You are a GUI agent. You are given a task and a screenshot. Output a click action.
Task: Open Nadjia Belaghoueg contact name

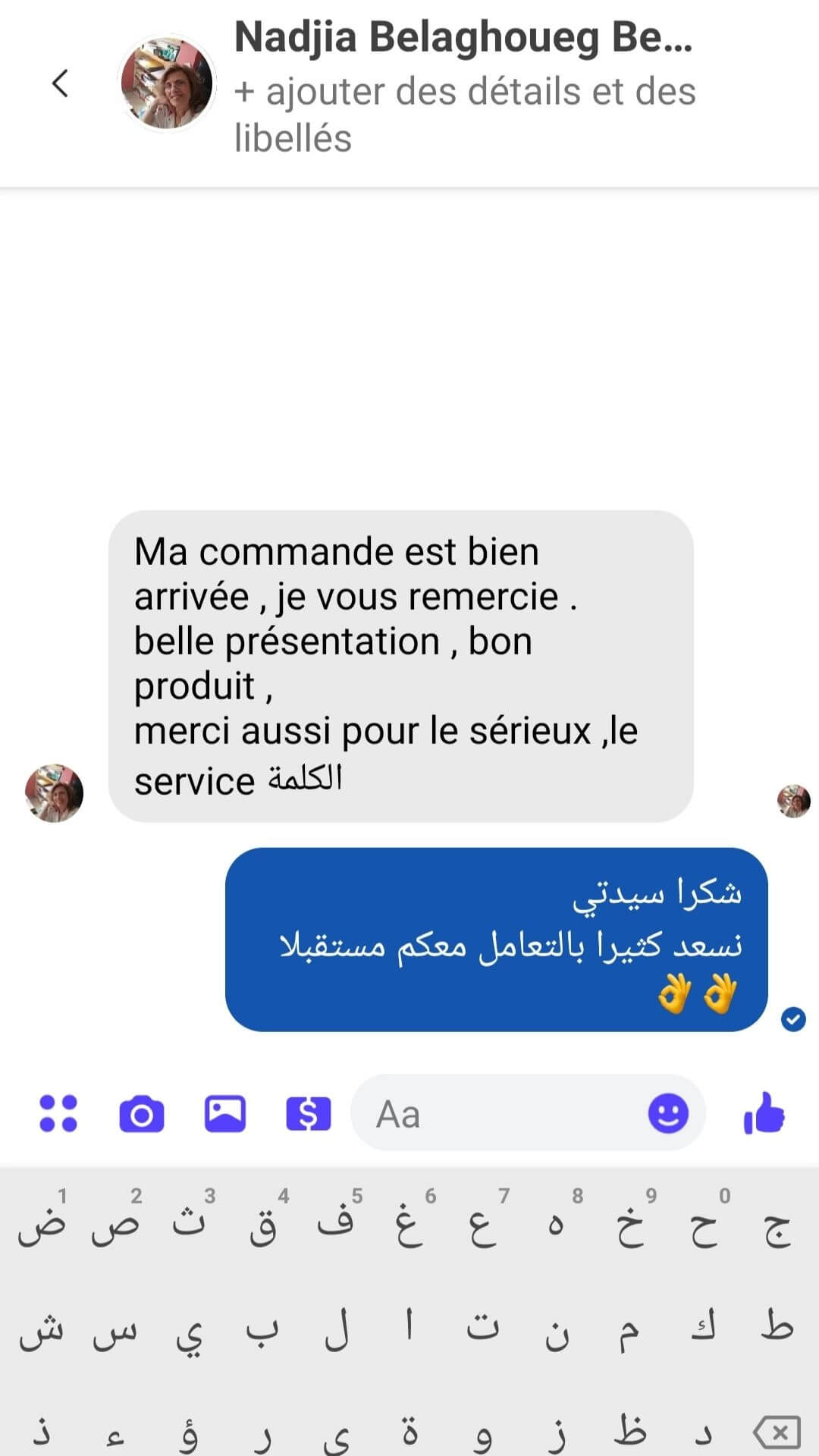[x=463, y=37]
